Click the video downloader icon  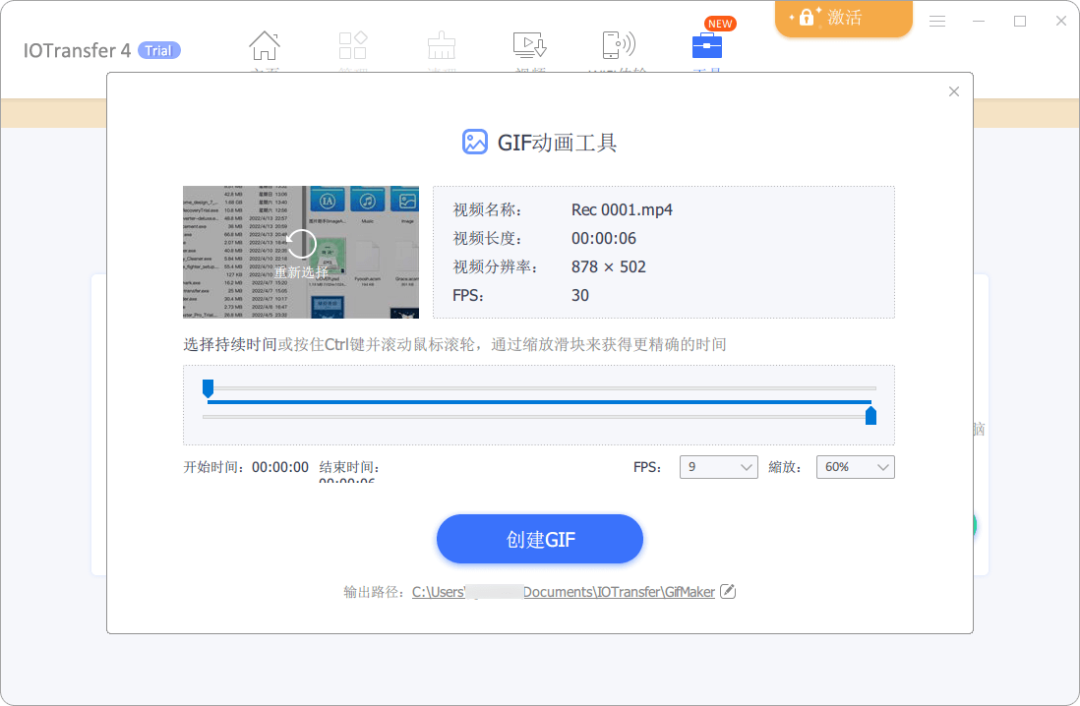click(529, 46)
